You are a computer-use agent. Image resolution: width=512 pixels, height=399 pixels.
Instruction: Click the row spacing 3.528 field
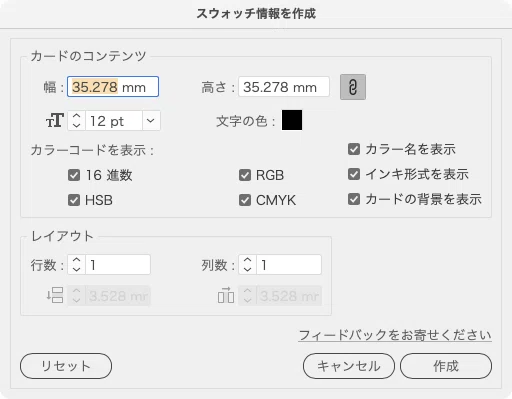118,295
